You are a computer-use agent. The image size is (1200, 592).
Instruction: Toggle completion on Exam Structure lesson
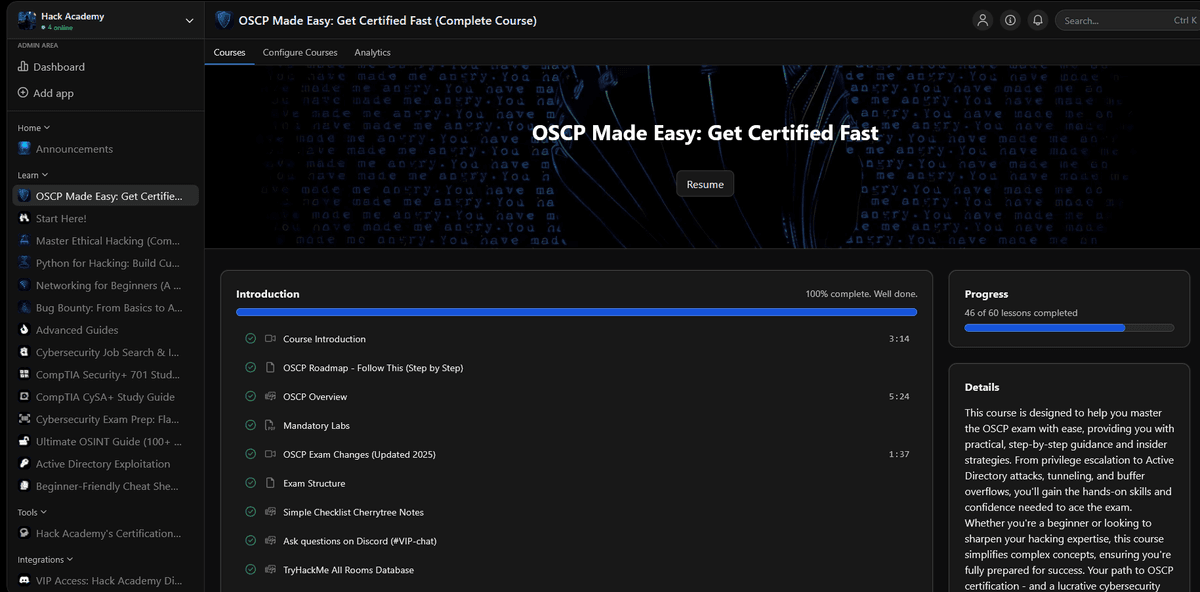249,482
